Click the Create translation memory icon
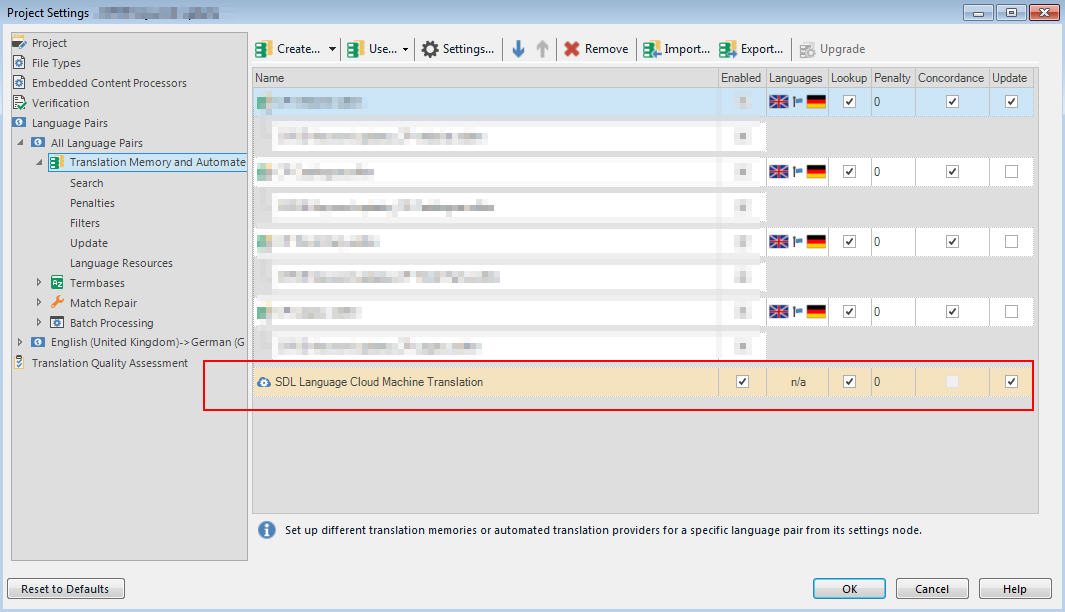Image resolution: width=1065 pixels, height=612 pixels. point(264,49)
